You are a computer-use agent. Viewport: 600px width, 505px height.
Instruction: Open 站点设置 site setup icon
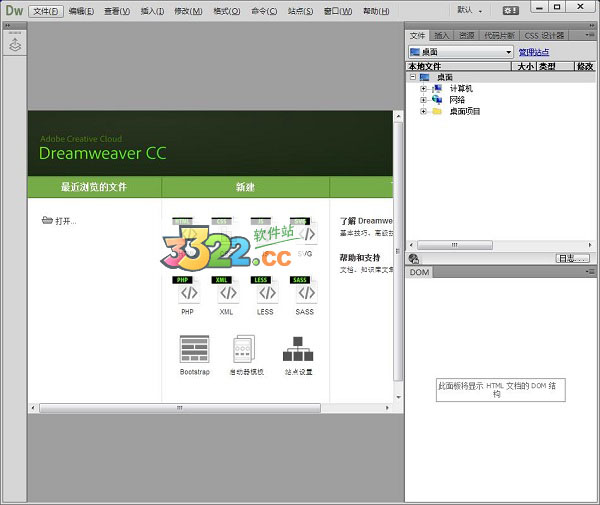pyautogui.click(x=298, y=349)
